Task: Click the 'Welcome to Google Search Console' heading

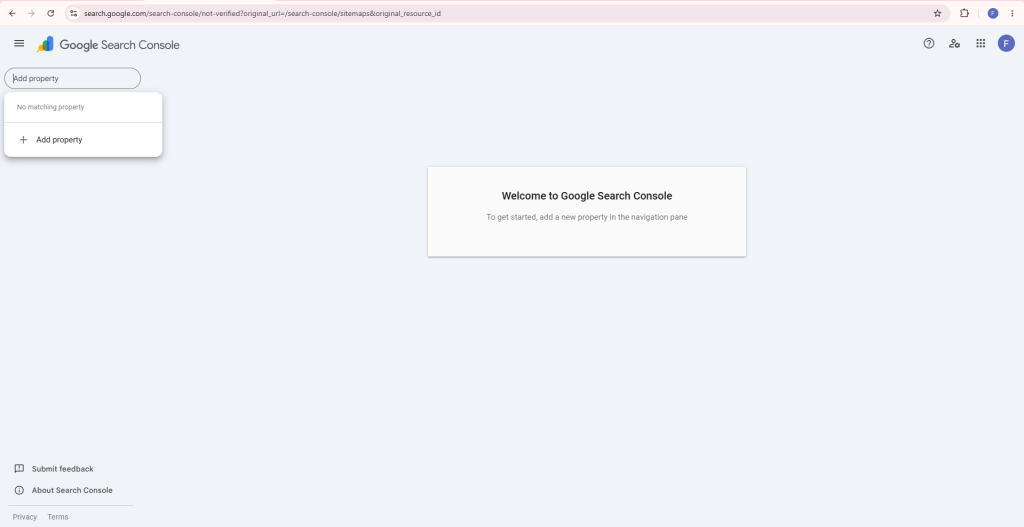Action: (x=586, y=196)
